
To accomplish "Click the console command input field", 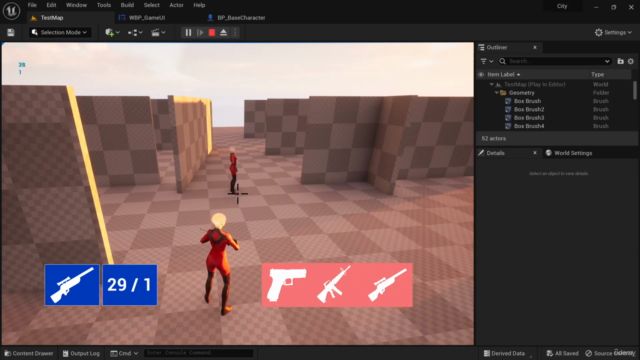I will pos(198,353).
